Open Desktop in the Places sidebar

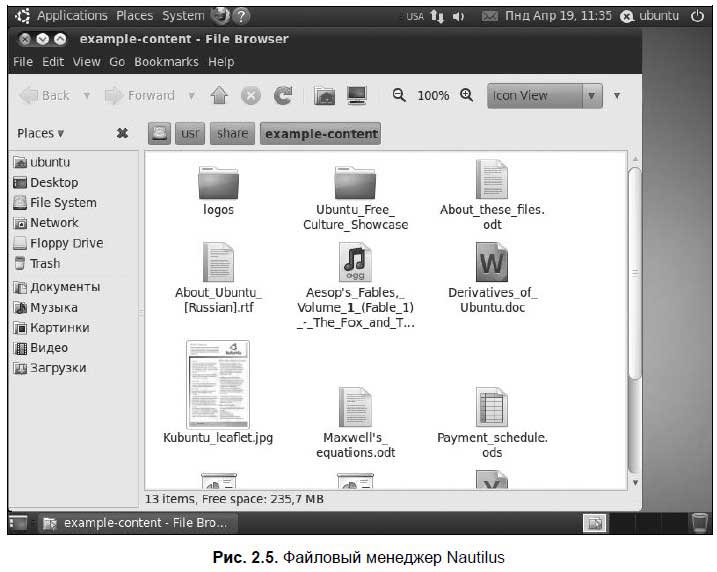point(46,182)
